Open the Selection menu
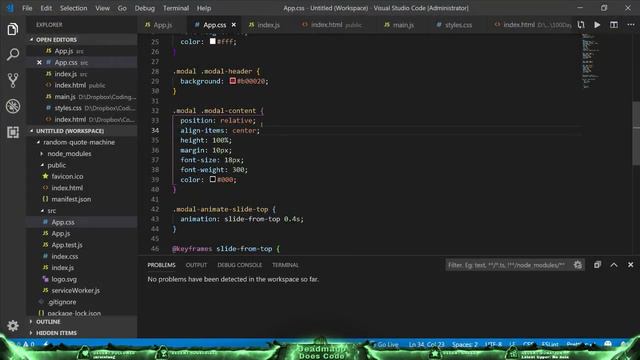The image size is (640, 360). point(73,8)
